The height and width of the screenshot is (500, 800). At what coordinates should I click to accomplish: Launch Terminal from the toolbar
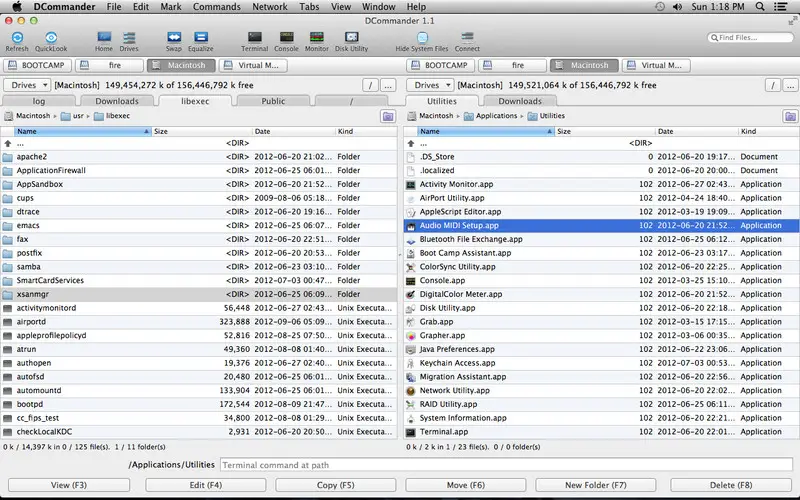pos(255,37)
